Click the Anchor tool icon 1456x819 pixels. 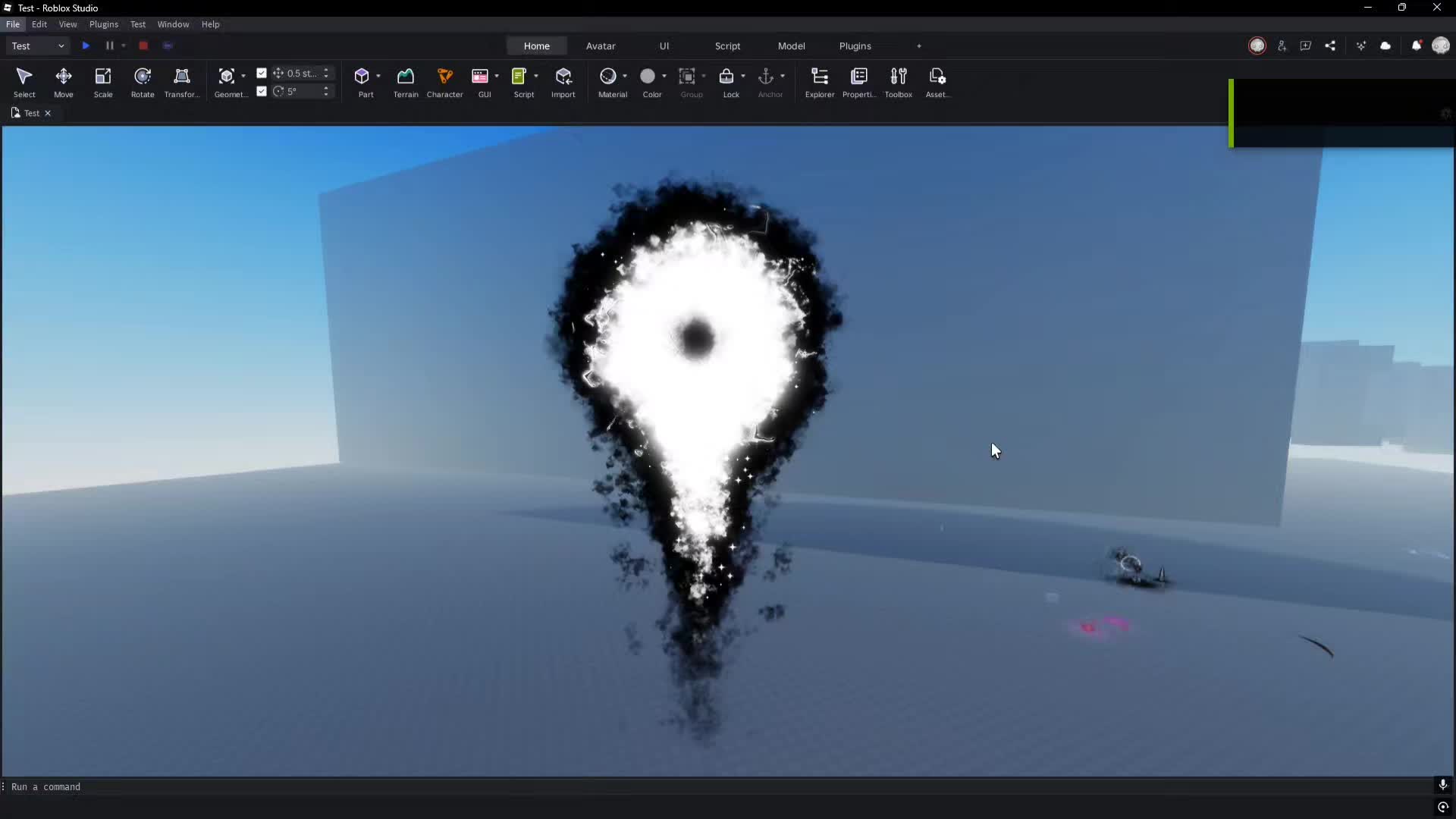(766, 77)
